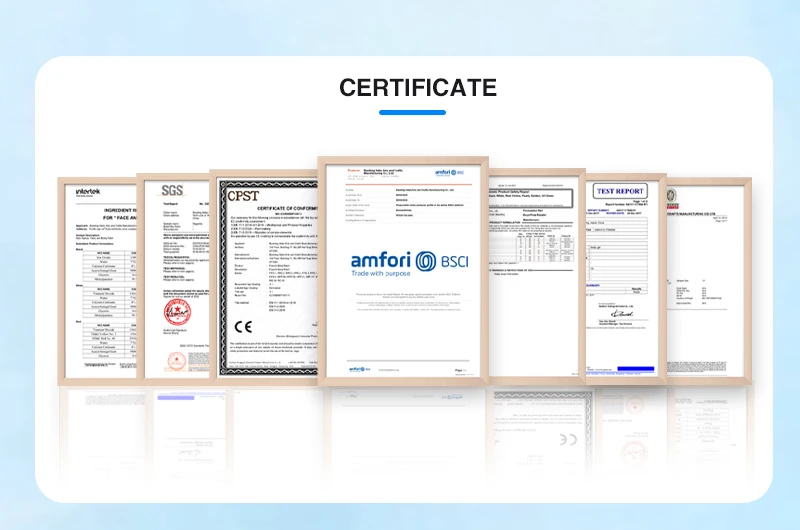Click the SGS logo

(172, 190)
